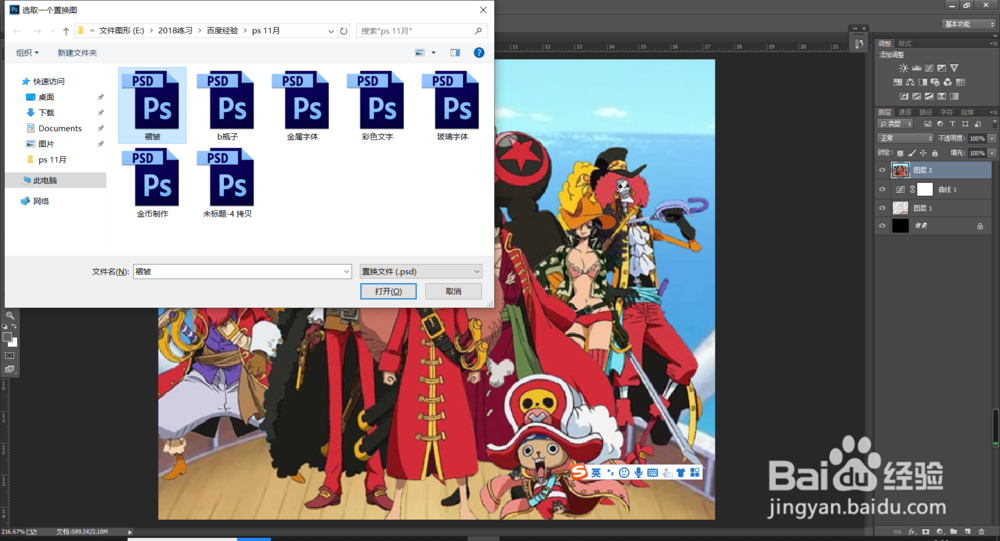Screen dimensions: 1000x541
Task: Add a Vibrance adjustment
Action: [x=954, y=68]
